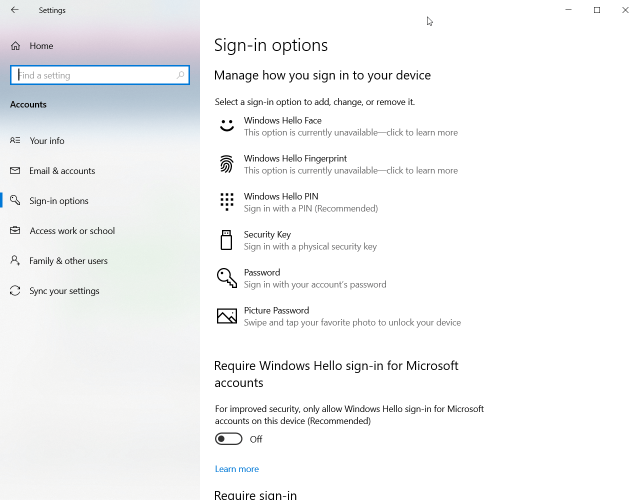This screenshot has height=500, width=640.
Task: Click the Family & other users person icon
Action: tap(15, 260)
